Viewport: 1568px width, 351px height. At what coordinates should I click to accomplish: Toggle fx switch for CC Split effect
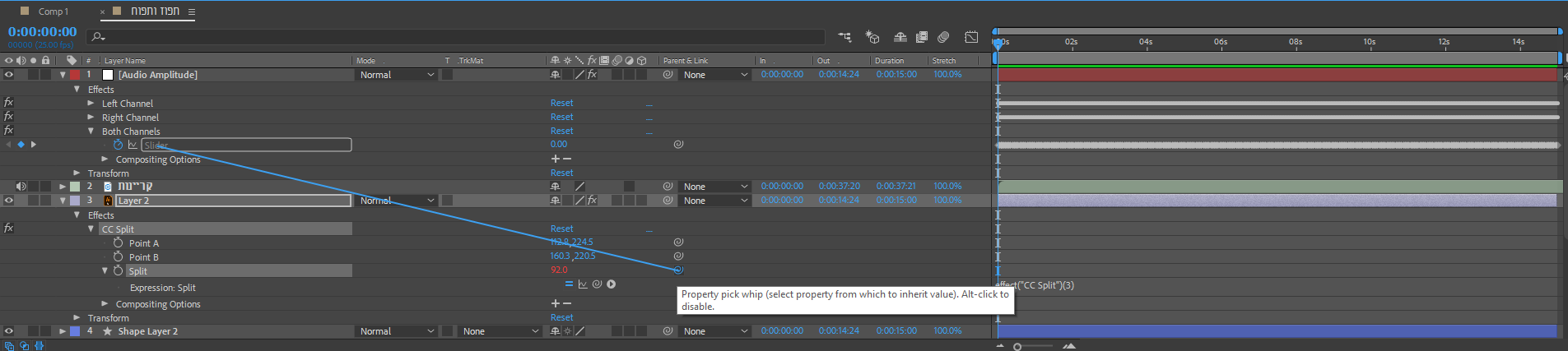9,229
